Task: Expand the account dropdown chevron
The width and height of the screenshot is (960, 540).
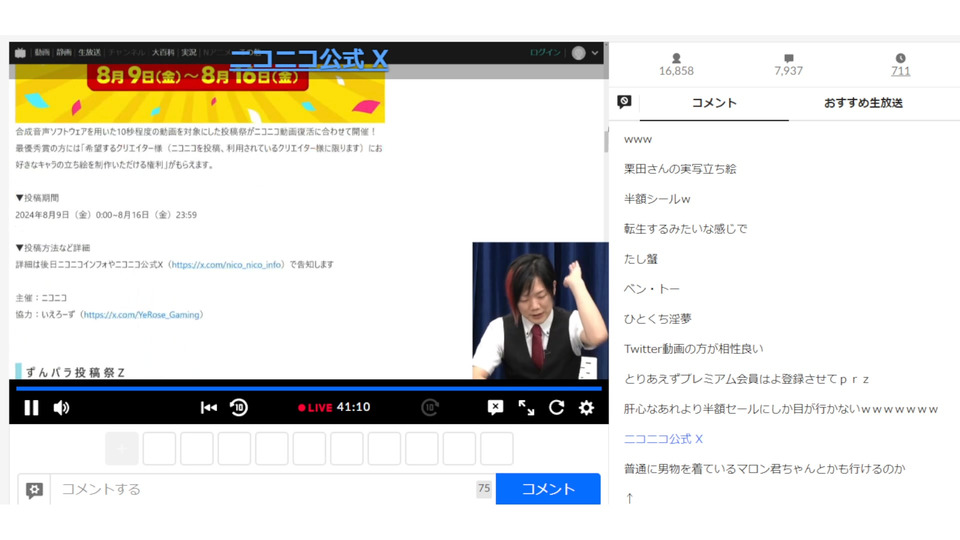Action: coord(594,53)
